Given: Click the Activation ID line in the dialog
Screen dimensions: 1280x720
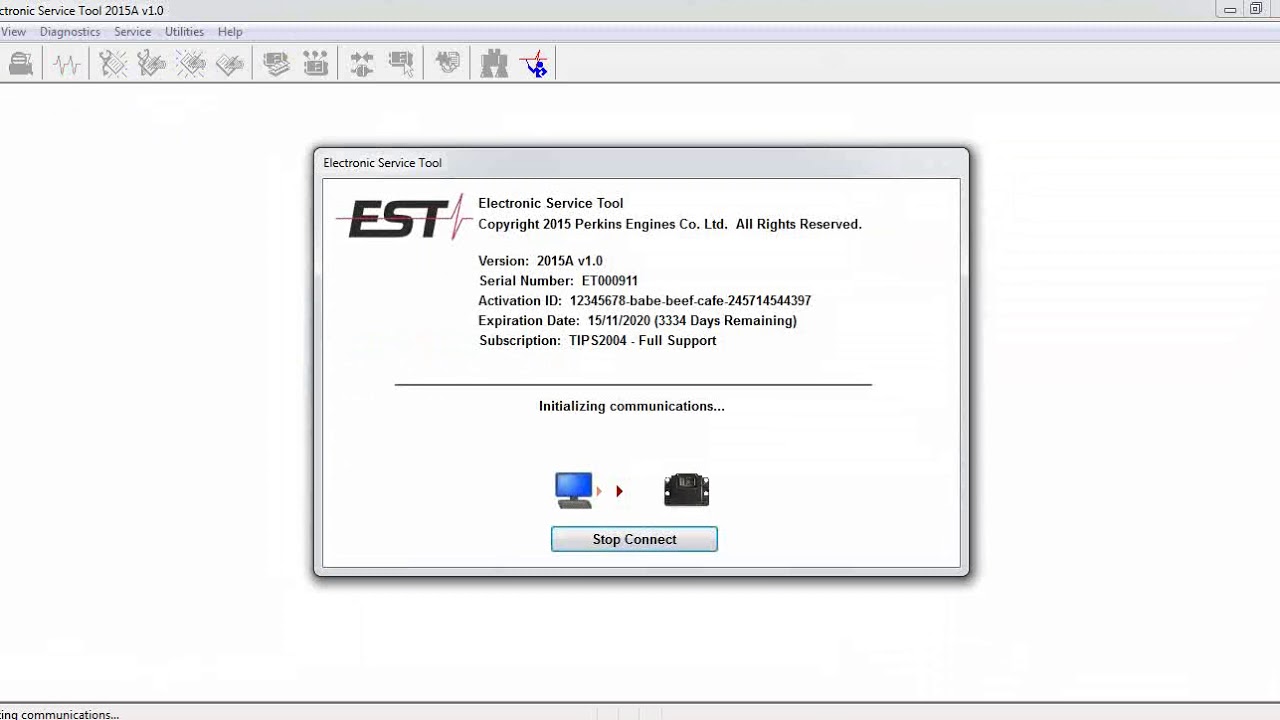Looking at the screenshot, I should click(x=645, y=301).
